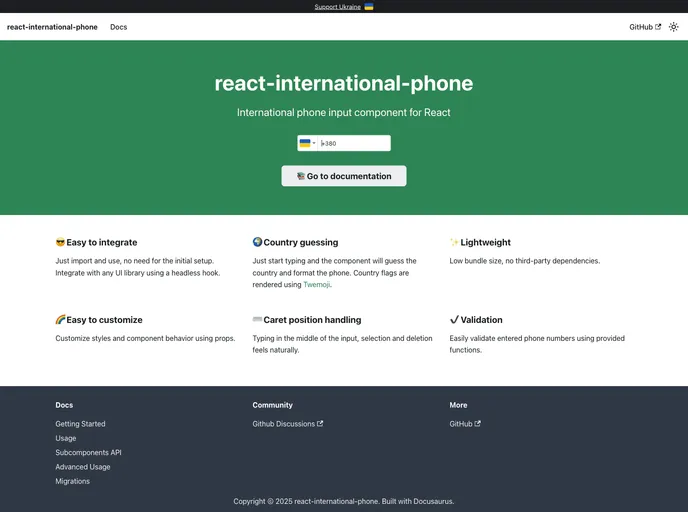Open Advanced Usage footer link

pos(83,467)
